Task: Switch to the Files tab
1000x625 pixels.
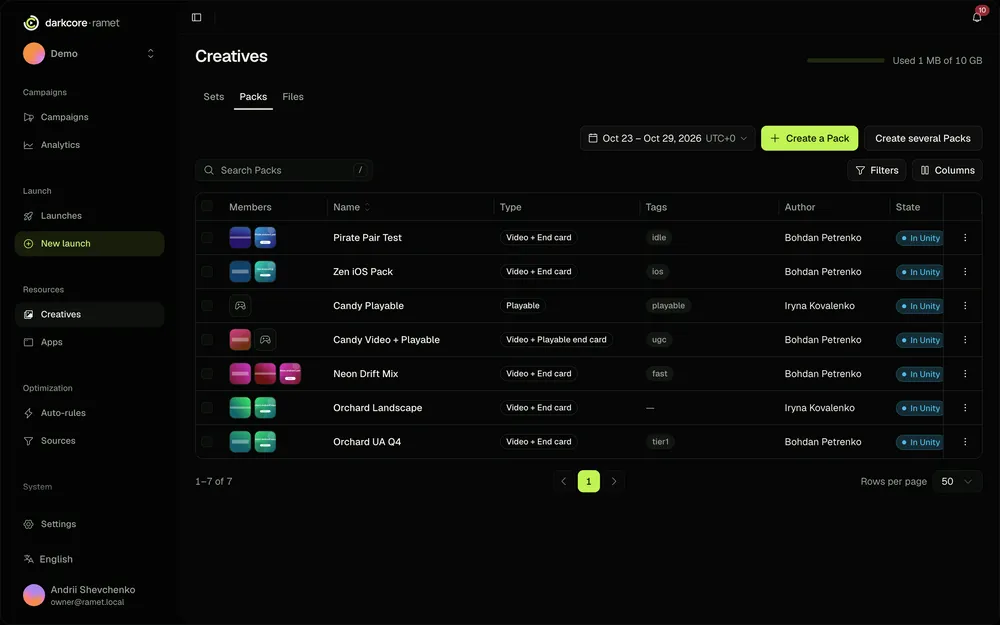Action: [x=293, y=97]
